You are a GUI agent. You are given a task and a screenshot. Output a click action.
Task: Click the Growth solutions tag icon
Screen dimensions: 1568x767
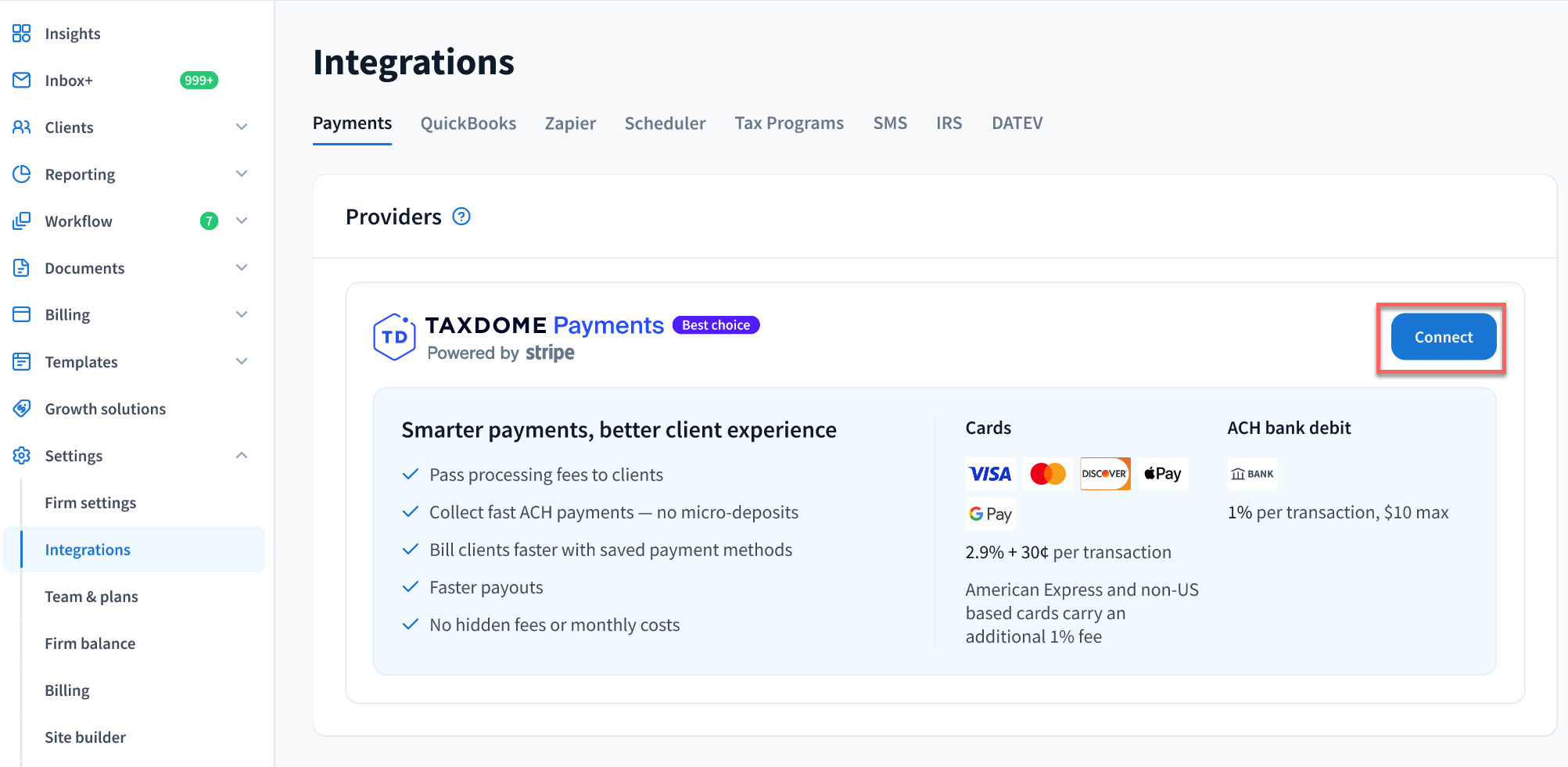click(x=21, y=409)
